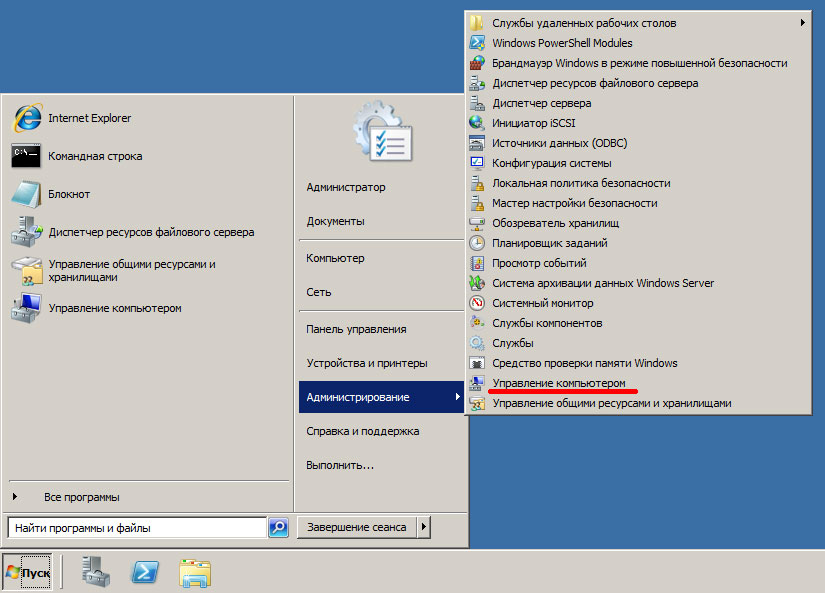Click Системный монитор text entry
The height and width of the screenshot is (593, 825).
point(542,303)
